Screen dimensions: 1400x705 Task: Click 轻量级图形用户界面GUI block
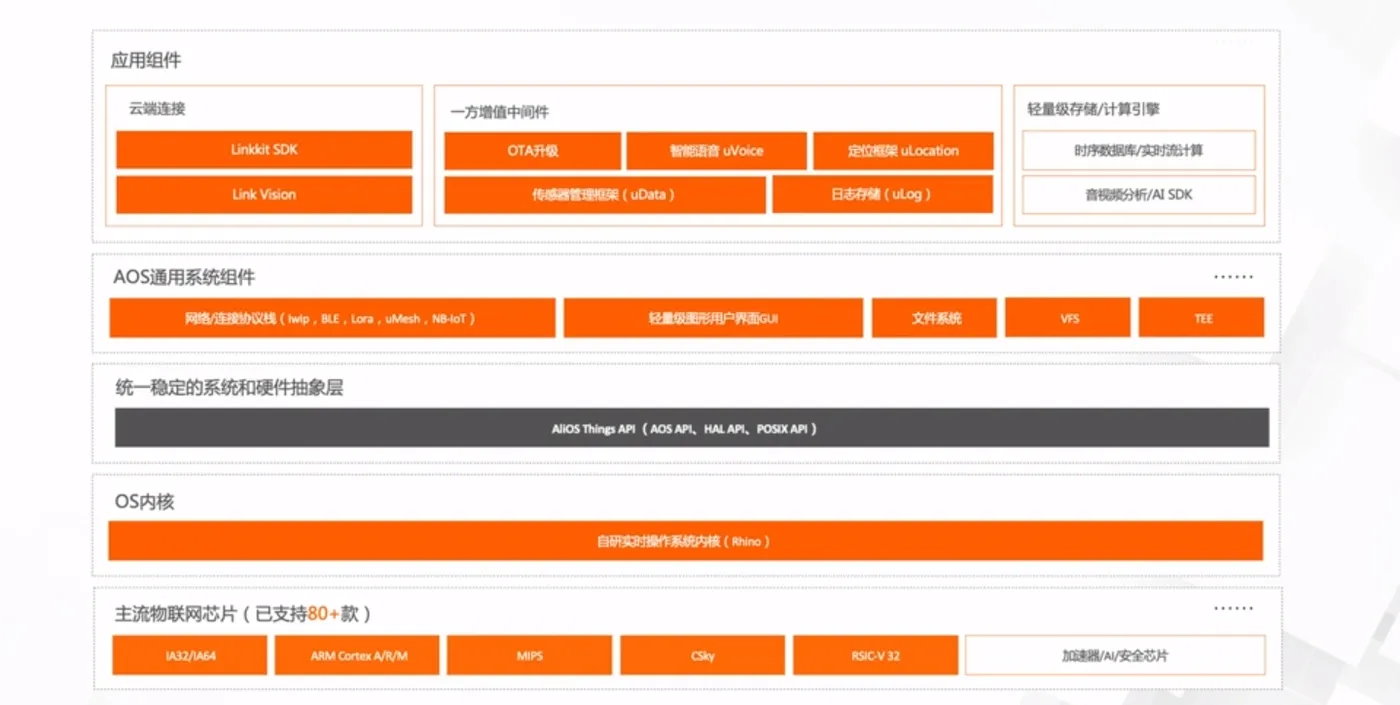click(713, 318)
